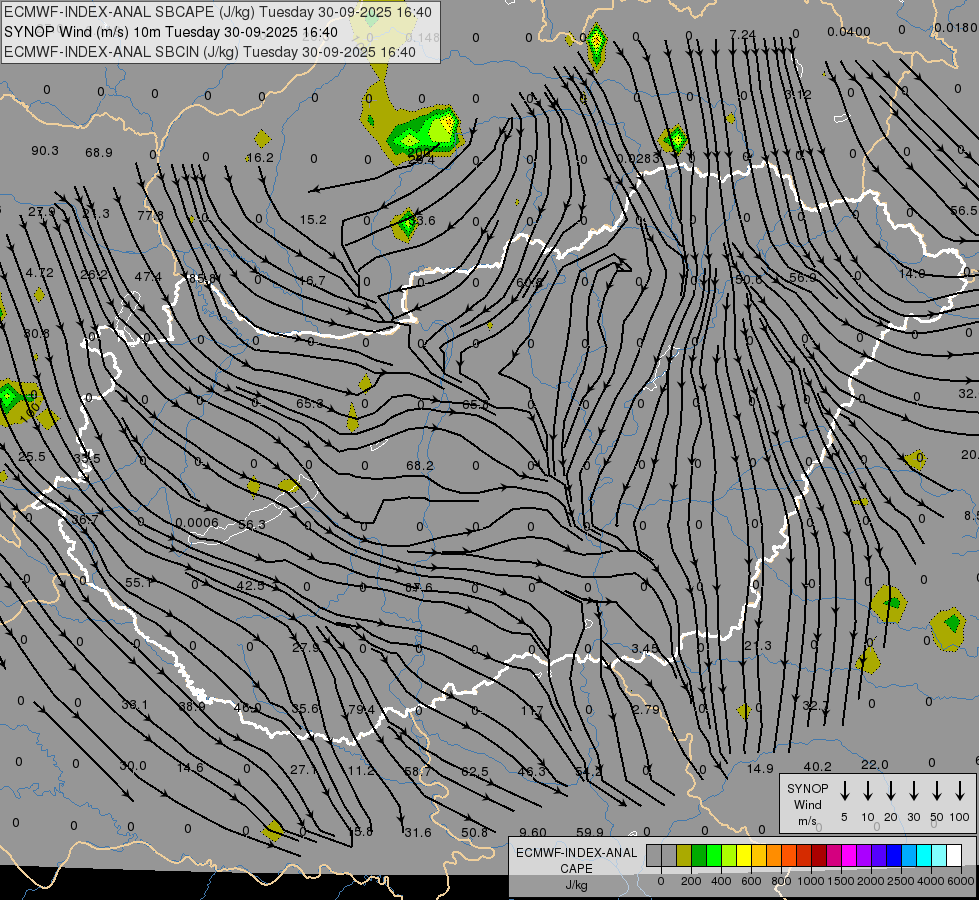Click the small green CAPE cell at top border
The height and width of the screenshot is (900, 979).
pos(597,45)
